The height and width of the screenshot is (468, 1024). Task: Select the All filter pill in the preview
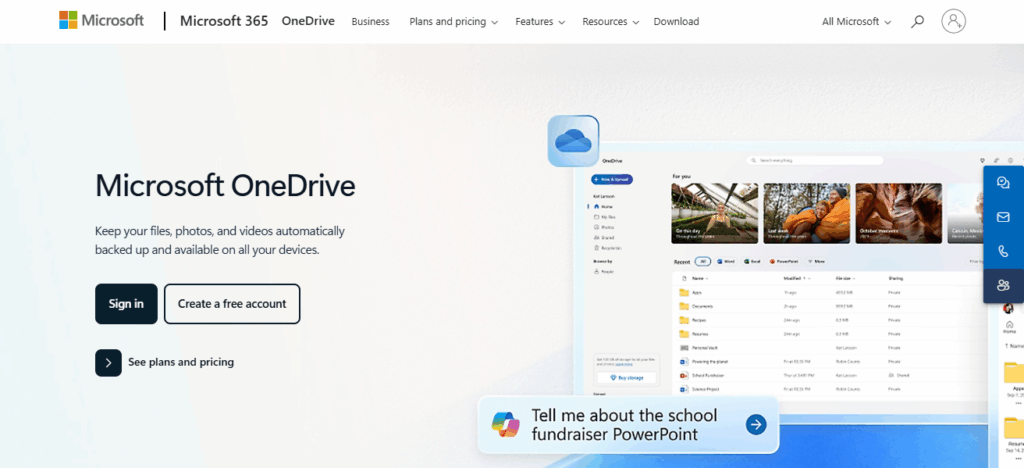pos(703,261)
